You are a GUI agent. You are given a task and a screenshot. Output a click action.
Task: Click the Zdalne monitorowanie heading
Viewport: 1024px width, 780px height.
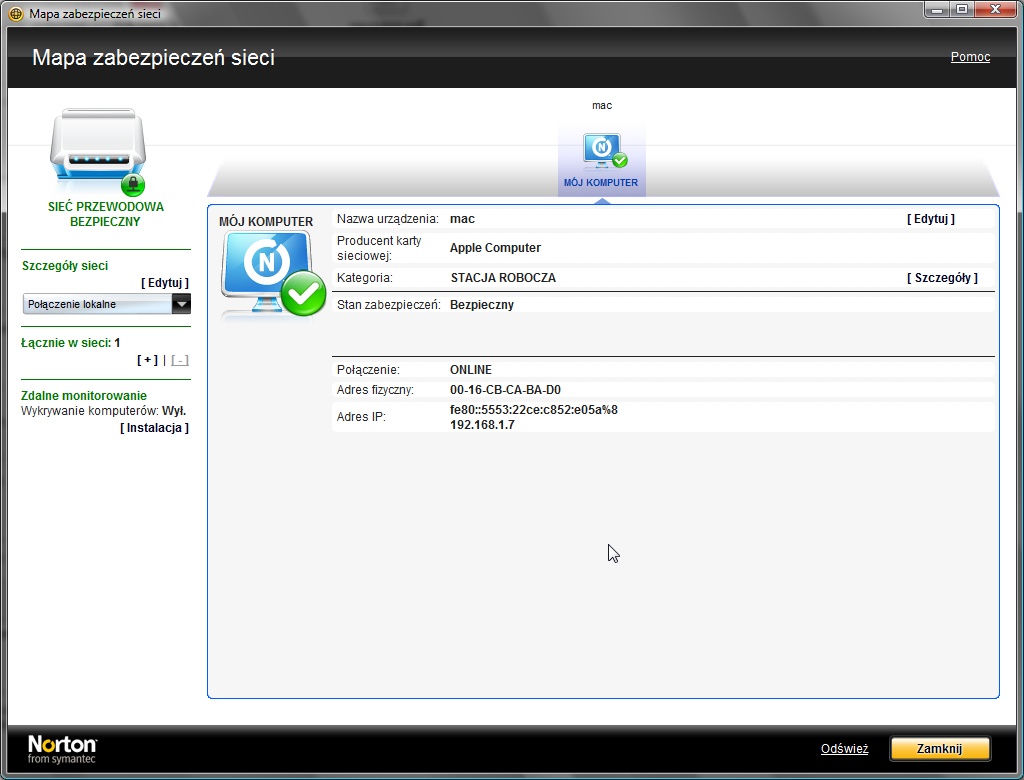tap(84, 396)
